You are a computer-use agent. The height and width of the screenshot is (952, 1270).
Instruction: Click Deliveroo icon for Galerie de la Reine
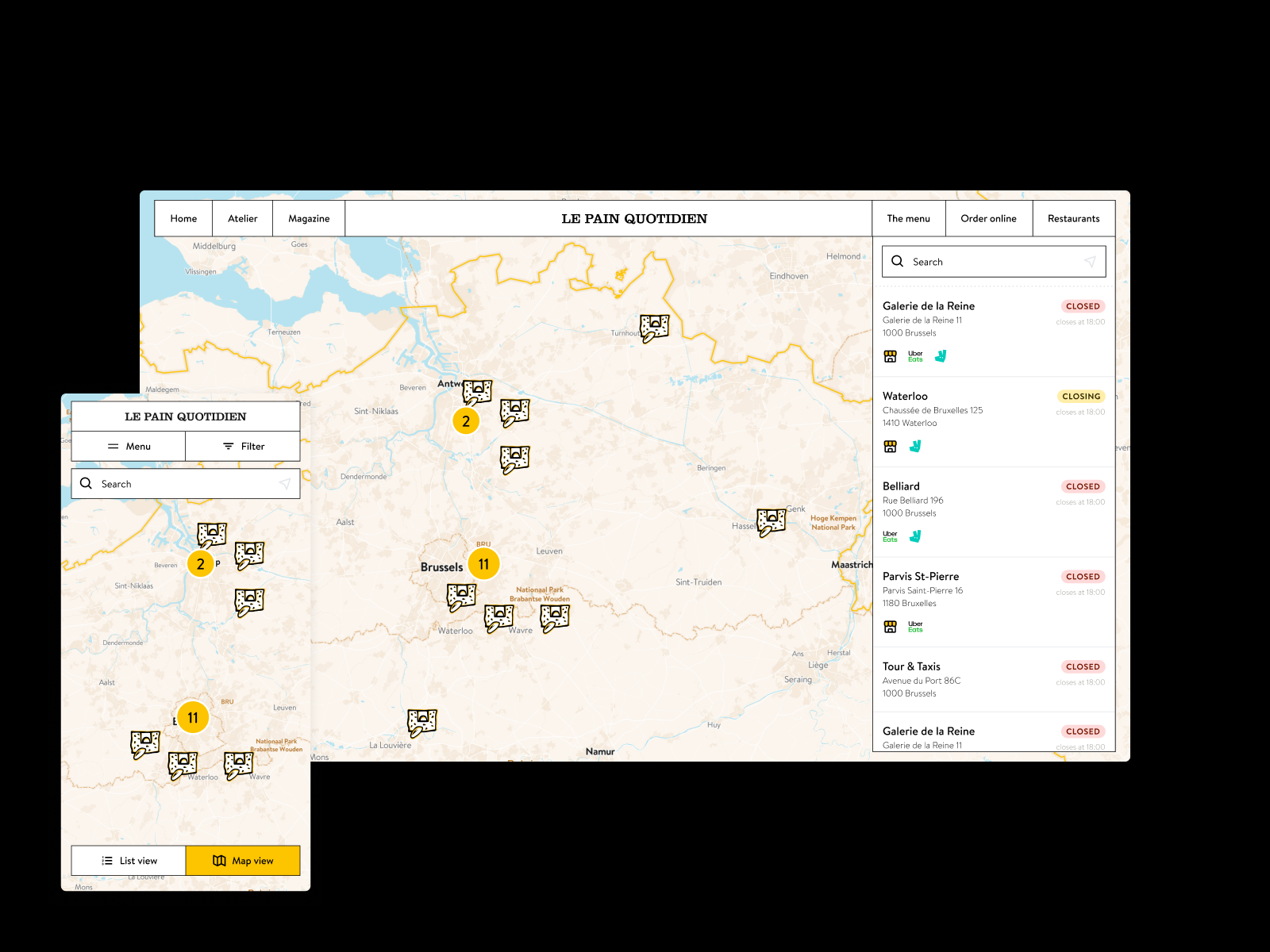(941, 356)
